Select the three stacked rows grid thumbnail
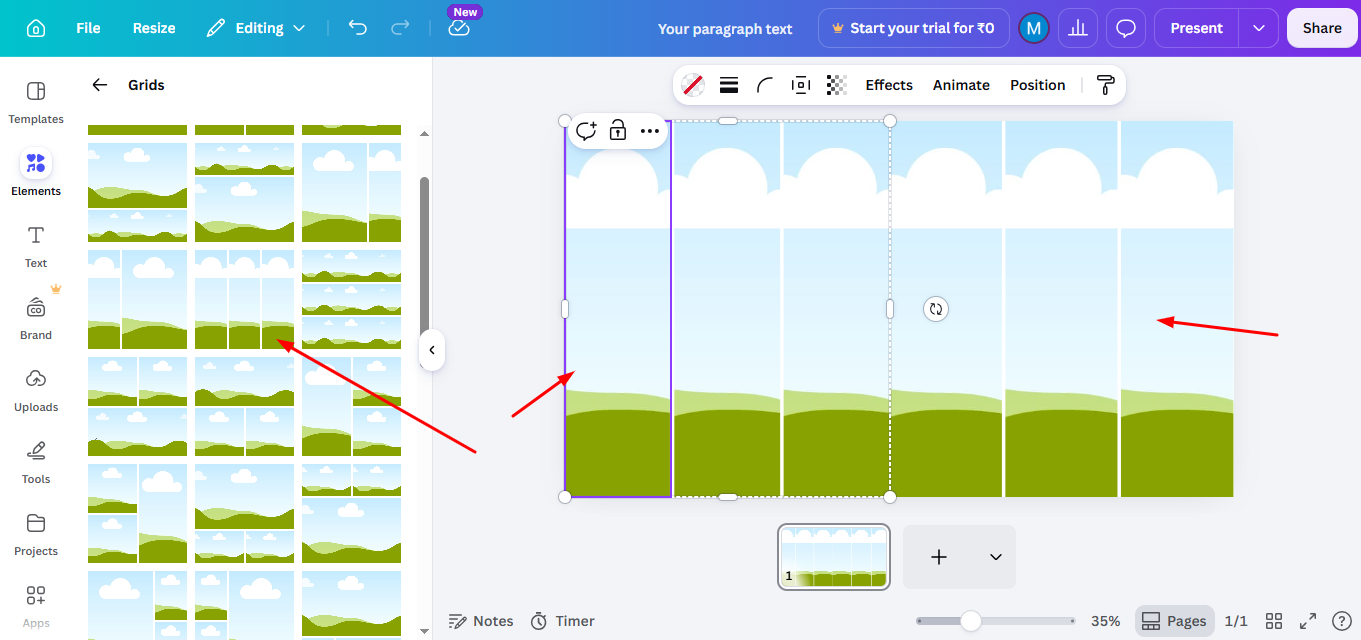Viewport: 1361px width, 640px height. 351,299
